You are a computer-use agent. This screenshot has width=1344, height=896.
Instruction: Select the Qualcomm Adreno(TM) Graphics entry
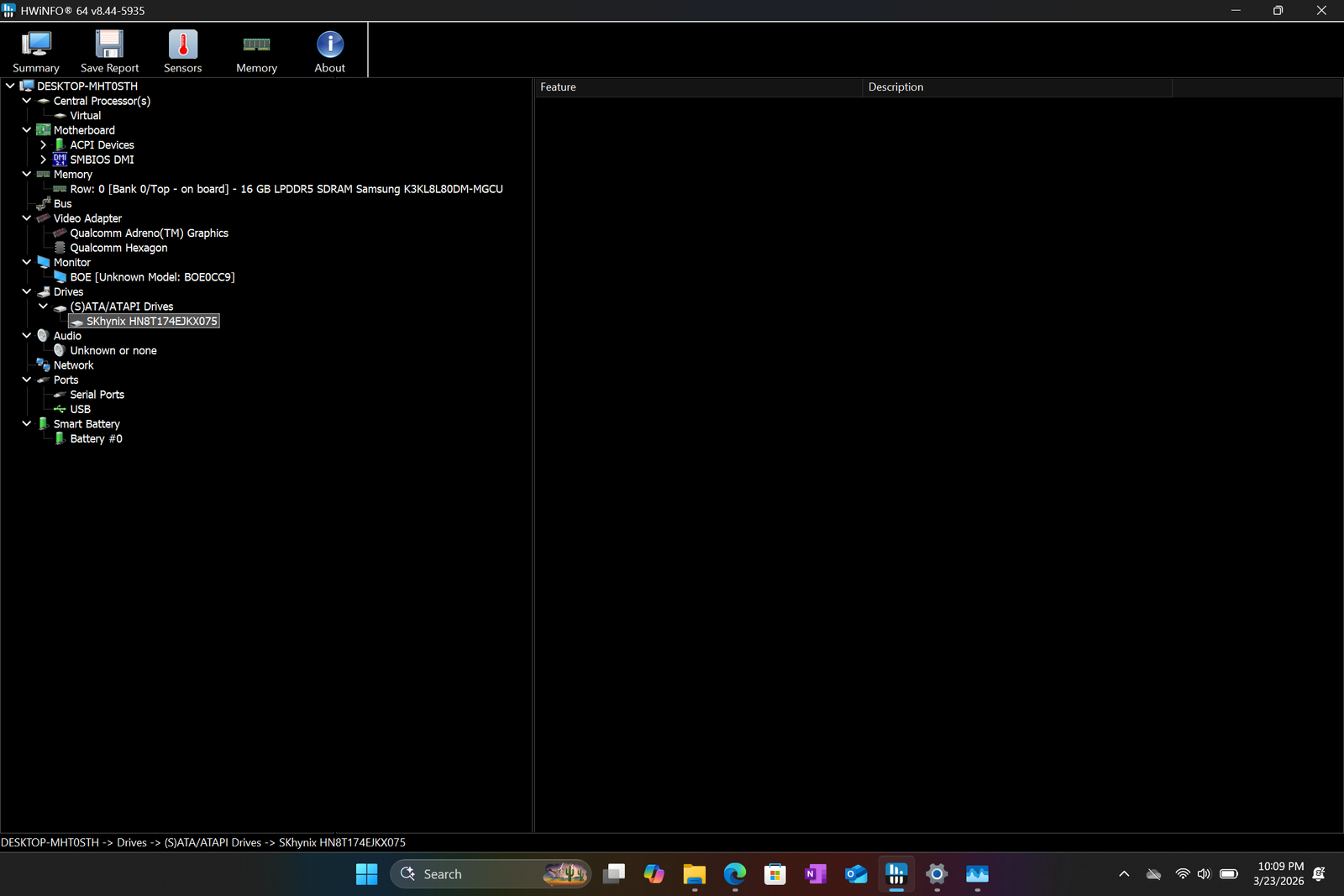point(149,233)
